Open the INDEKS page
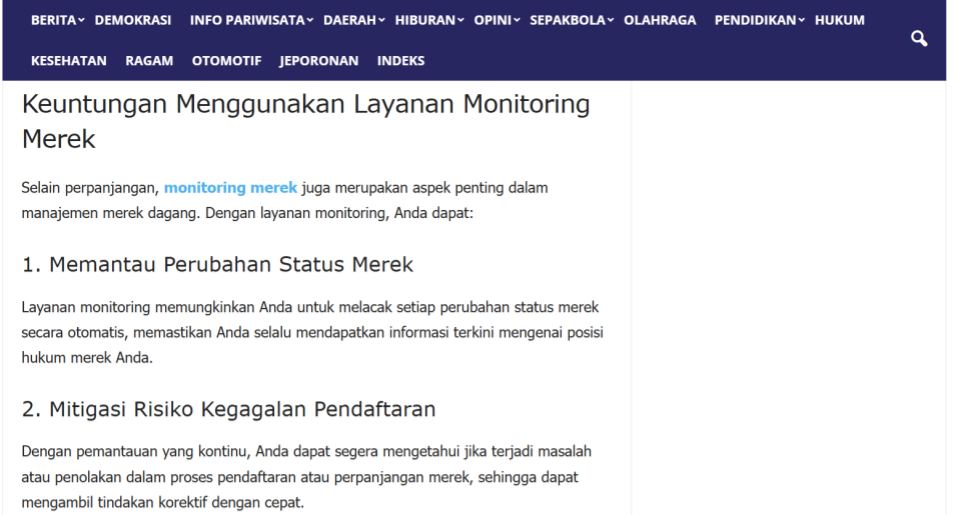954x515 pixels. [x=401, y=60]
